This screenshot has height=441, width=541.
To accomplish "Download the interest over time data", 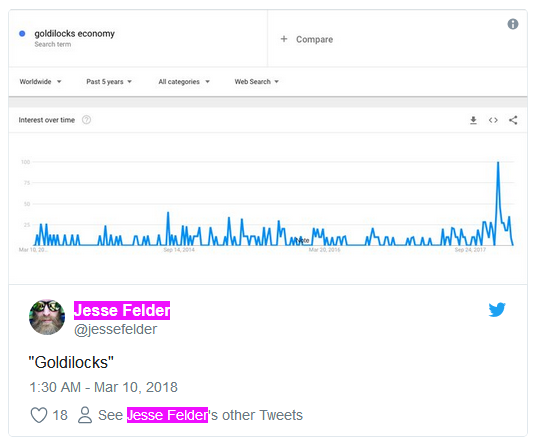I will [x=473, y=120].
